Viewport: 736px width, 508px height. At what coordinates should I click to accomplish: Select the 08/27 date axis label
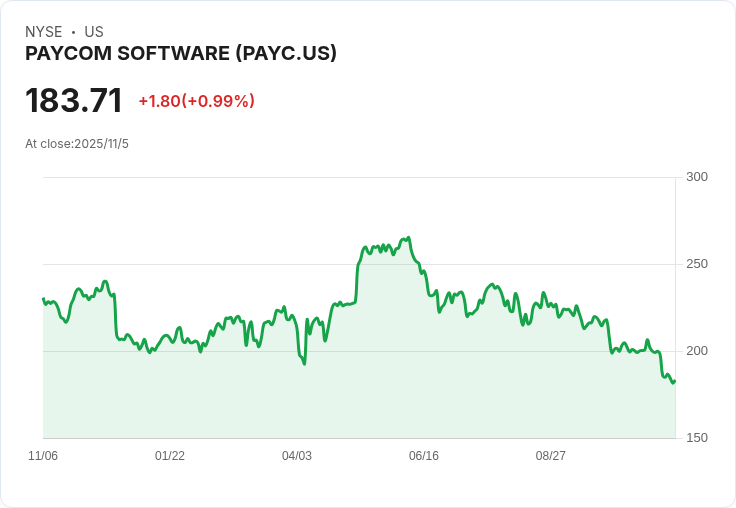(x=551, y=456)
